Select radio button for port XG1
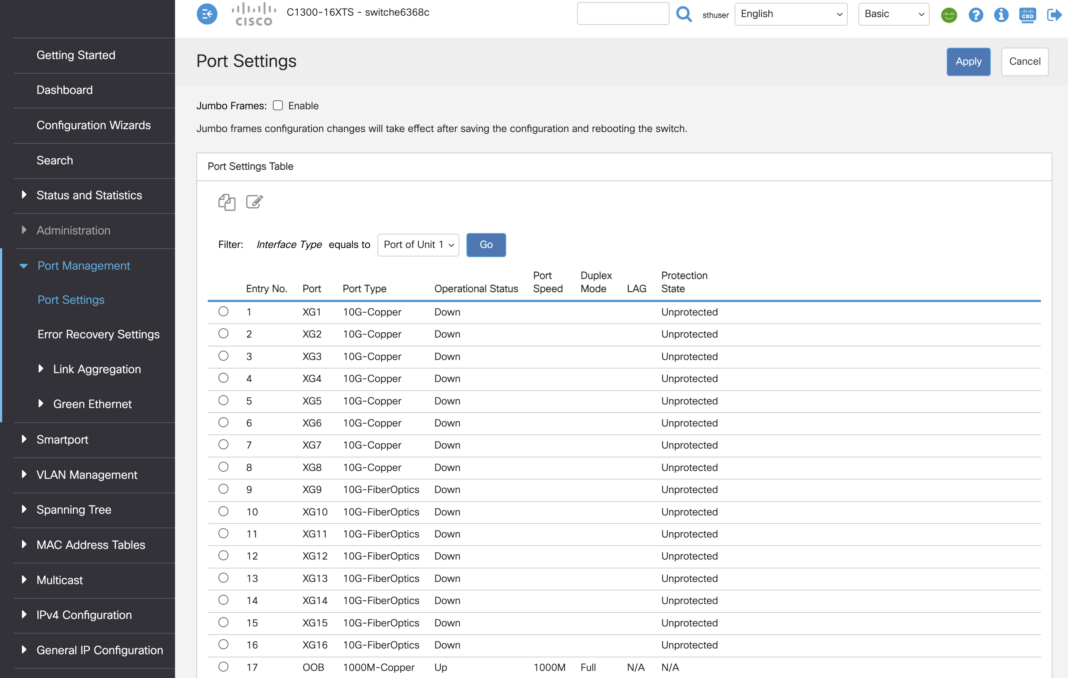Image resolution: width=1068 pixels, height=678 pixels. pyautogui.click(x=223, y=311)
